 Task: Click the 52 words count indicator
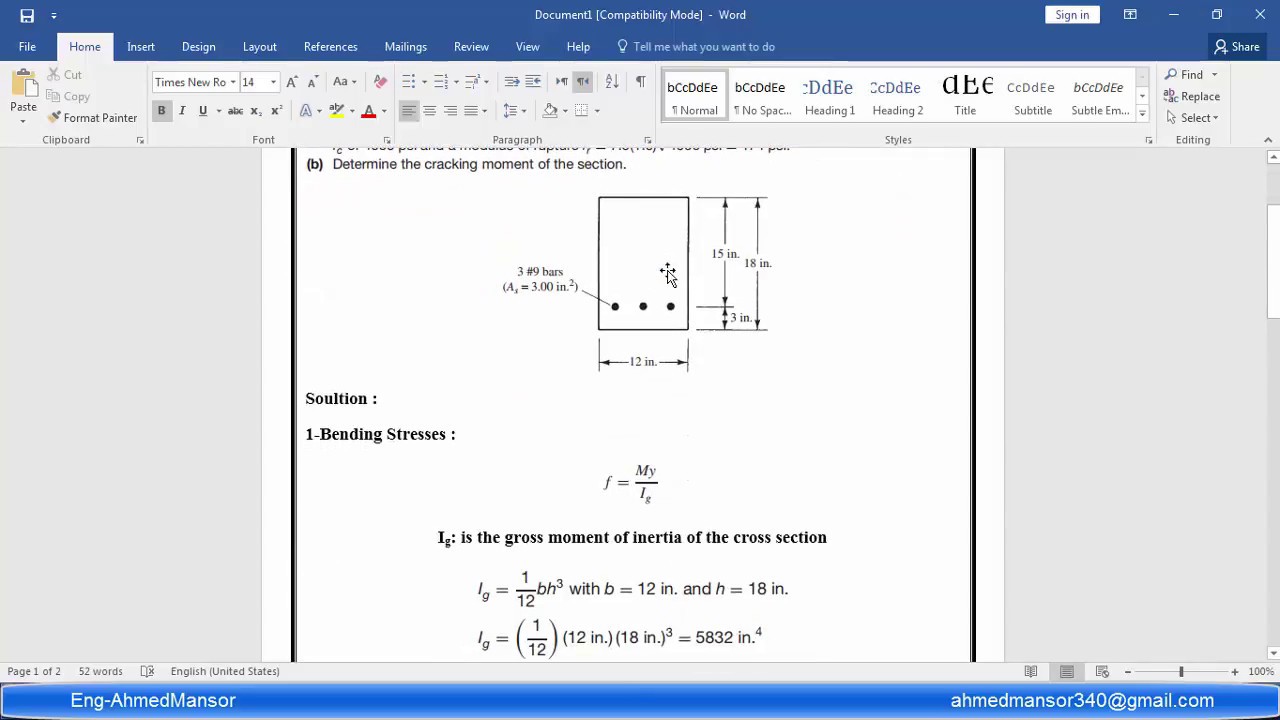[100, 672]
